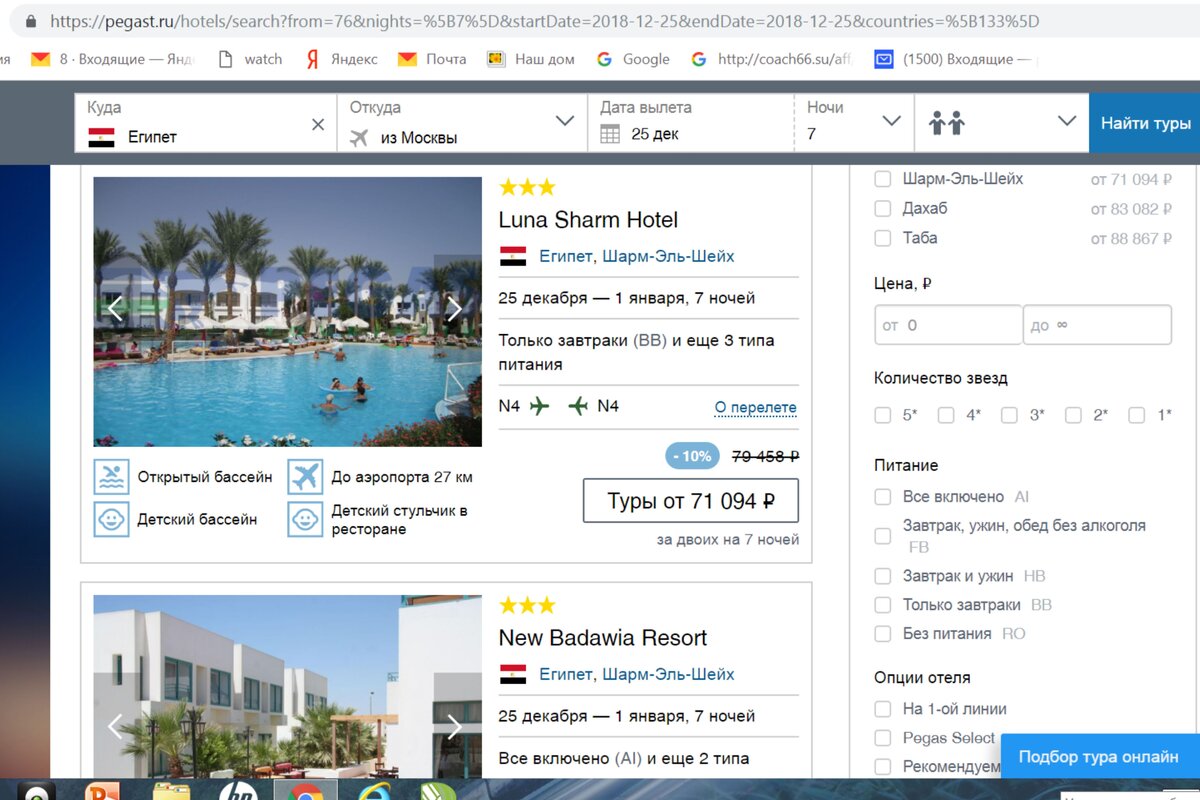The image size is (1200, 800).
Task: Open the file folder in the taskbar
Action: (x=172, y=791)
